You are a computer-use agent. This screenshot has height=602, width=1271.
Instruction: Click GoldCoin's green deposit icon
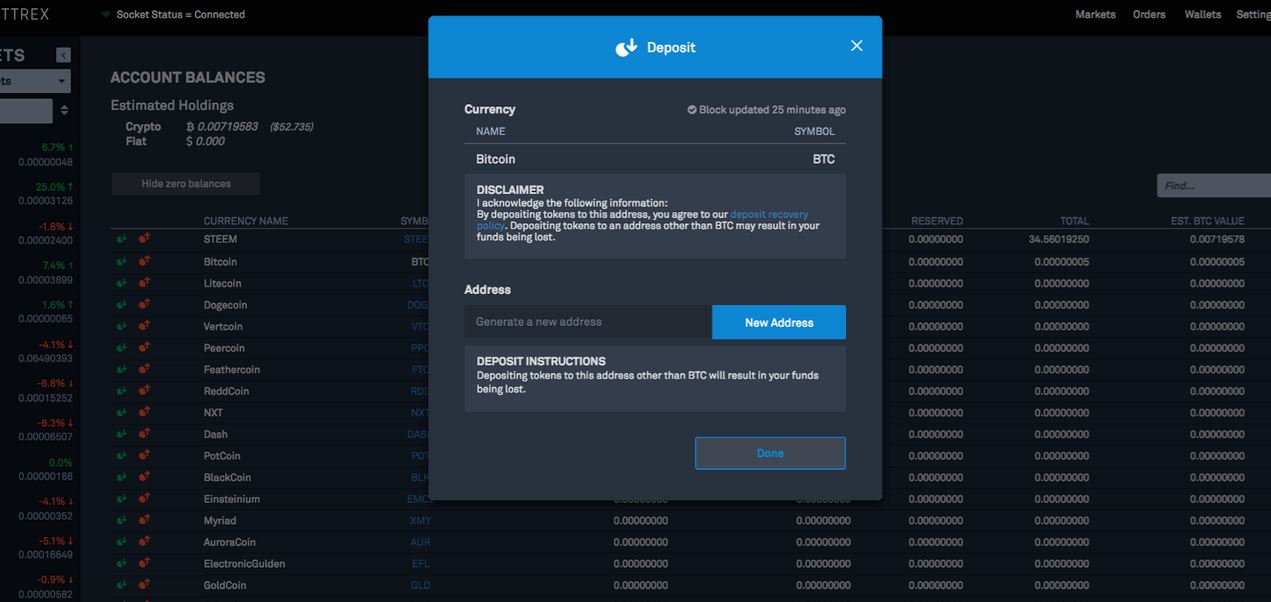click(x=121, y=585)
